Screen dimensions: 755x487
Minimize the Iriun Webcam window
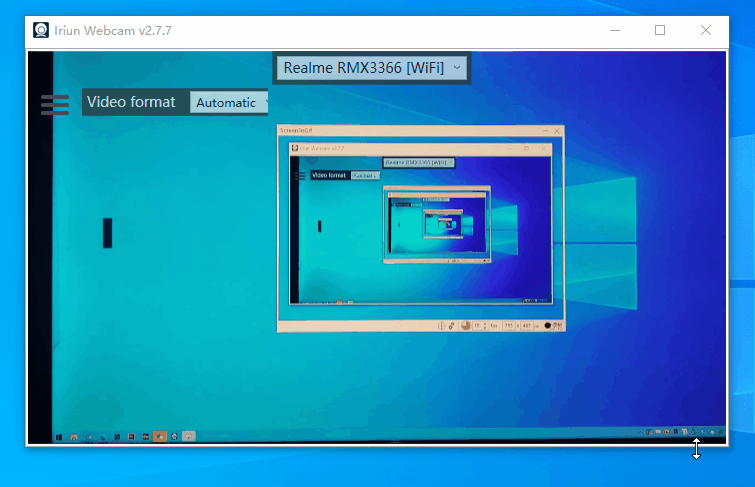[x=615, y=30]
